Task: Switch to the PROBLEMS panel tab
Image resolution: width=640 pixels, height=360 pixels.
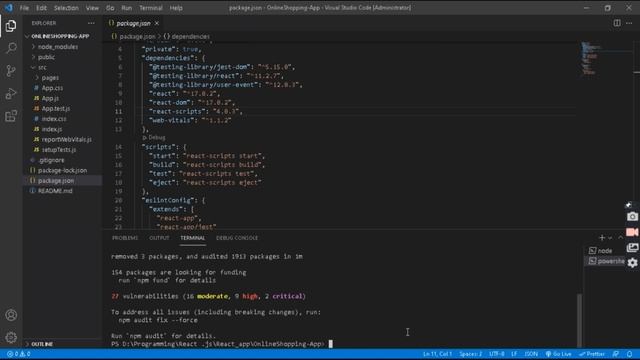Action: (x=125, y=238)
